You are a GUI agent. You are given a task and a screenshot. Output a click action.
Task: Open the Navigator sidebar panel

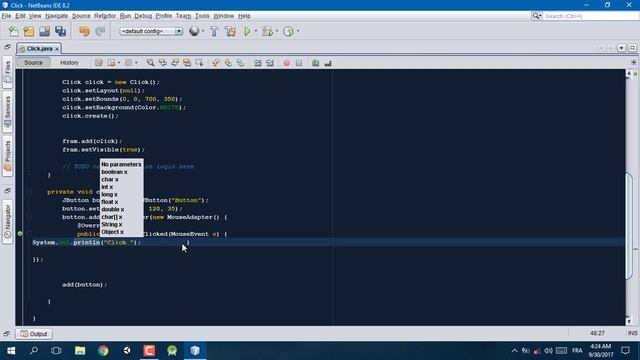7,222
